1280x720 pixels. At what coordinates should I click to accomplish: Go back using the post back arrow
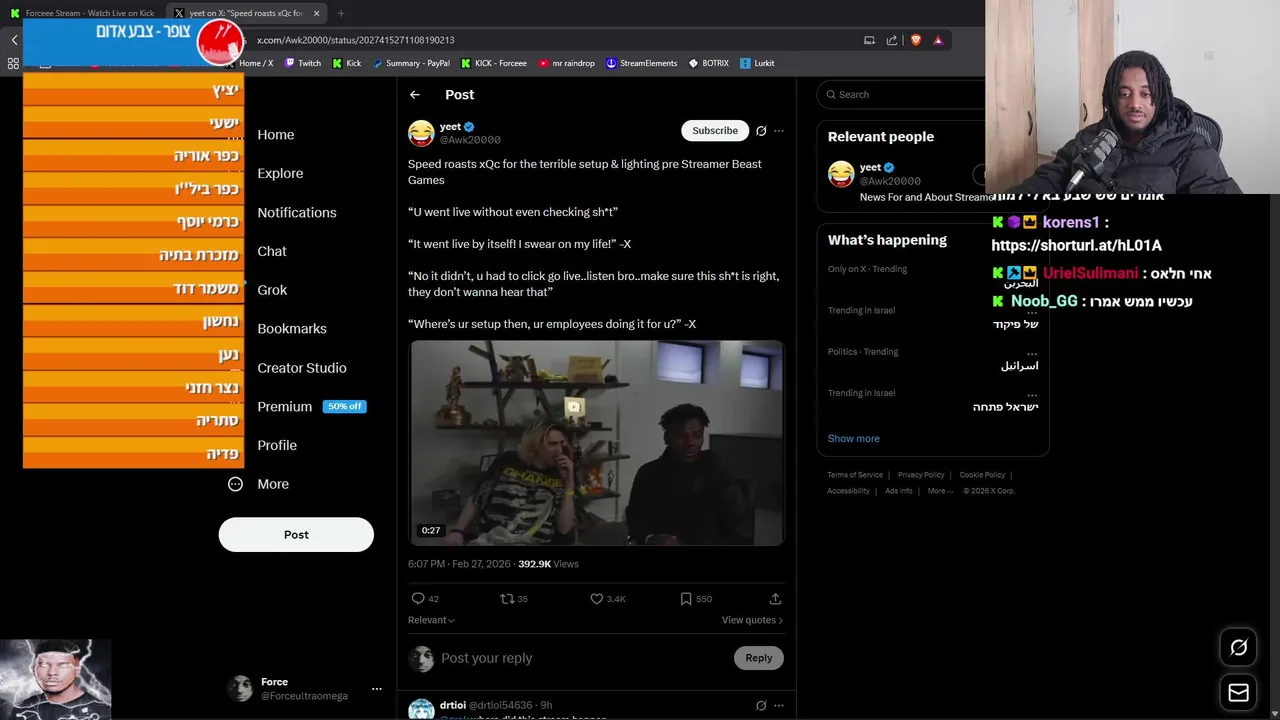click(x=415, y=94)
